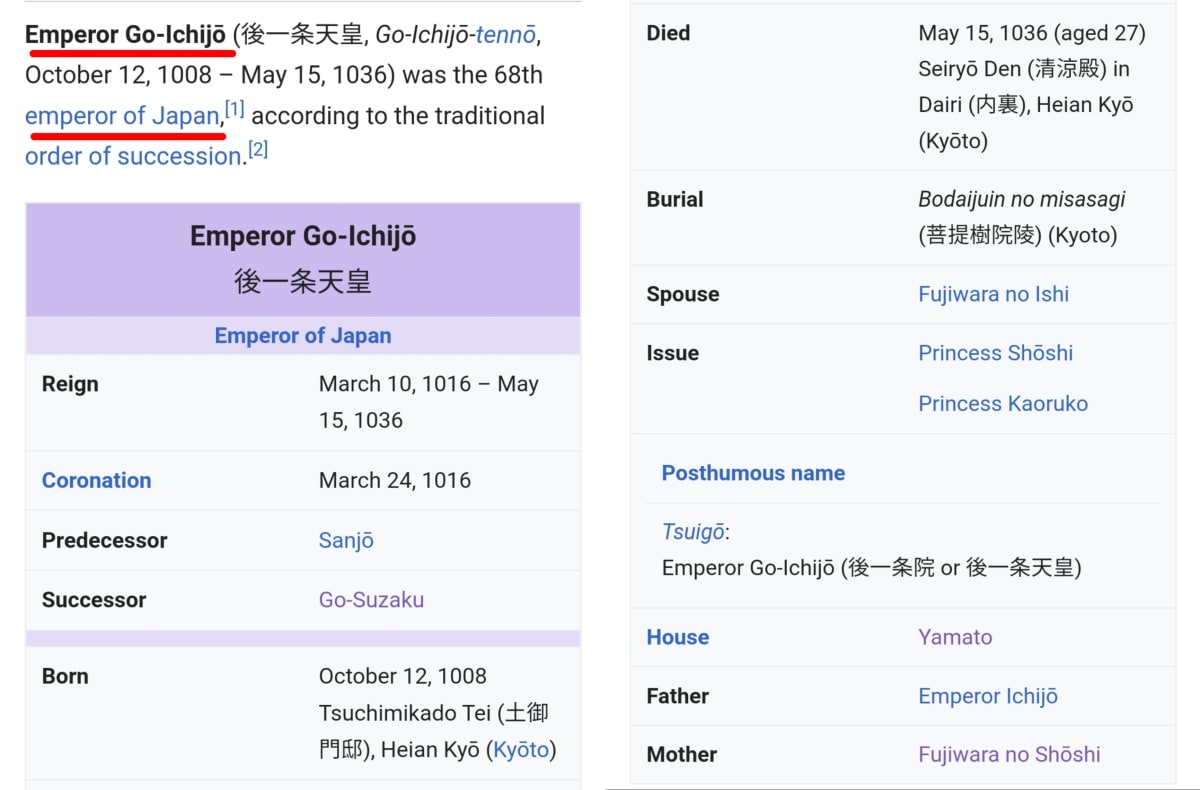Viewport: 1200px width, 790px height.
Task: Open the Yamato house link
Action: (x=955, y=637)
